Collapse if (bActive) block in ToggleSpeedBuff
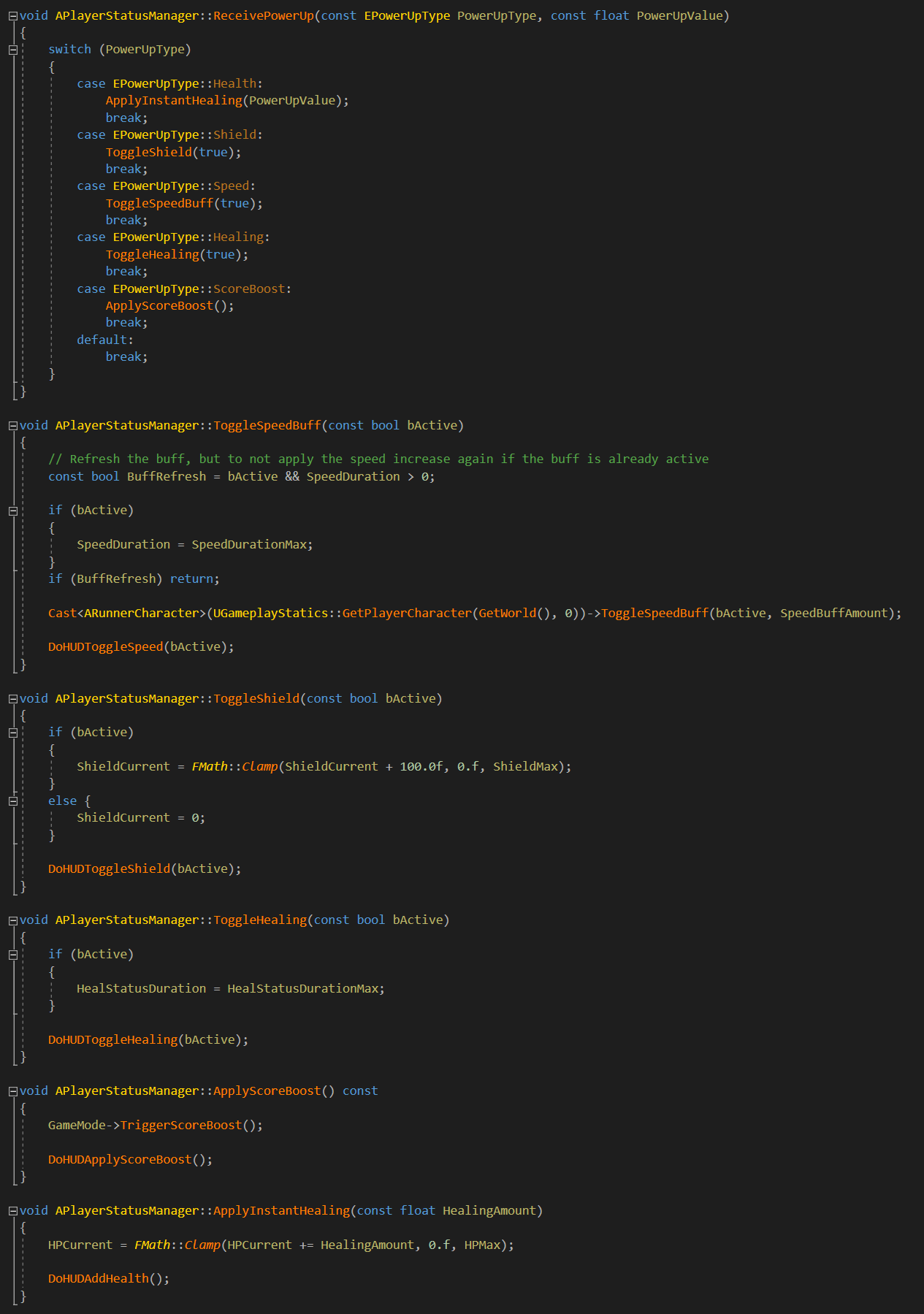Viewport: 924px width, 1314px height. 13,511
